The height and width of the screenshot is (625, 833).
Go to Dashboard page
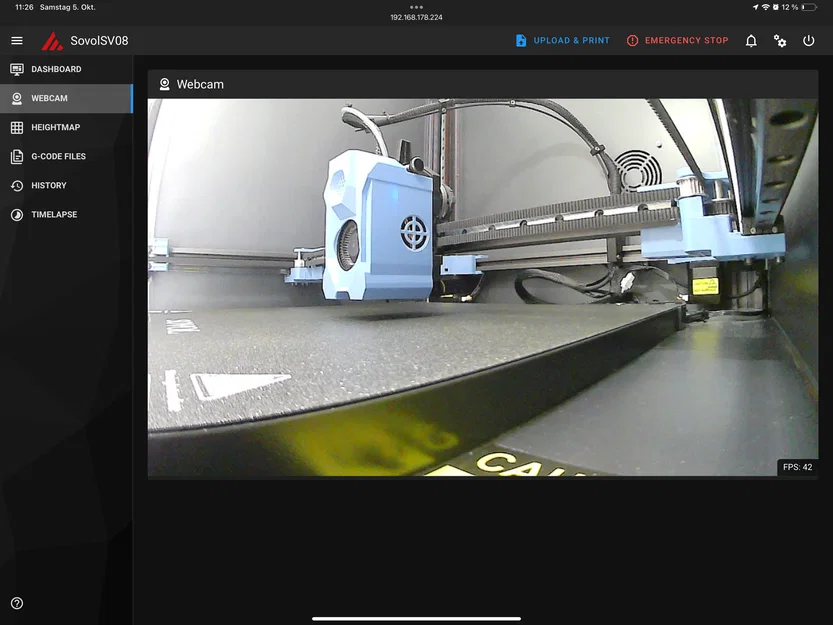[66, 69]
